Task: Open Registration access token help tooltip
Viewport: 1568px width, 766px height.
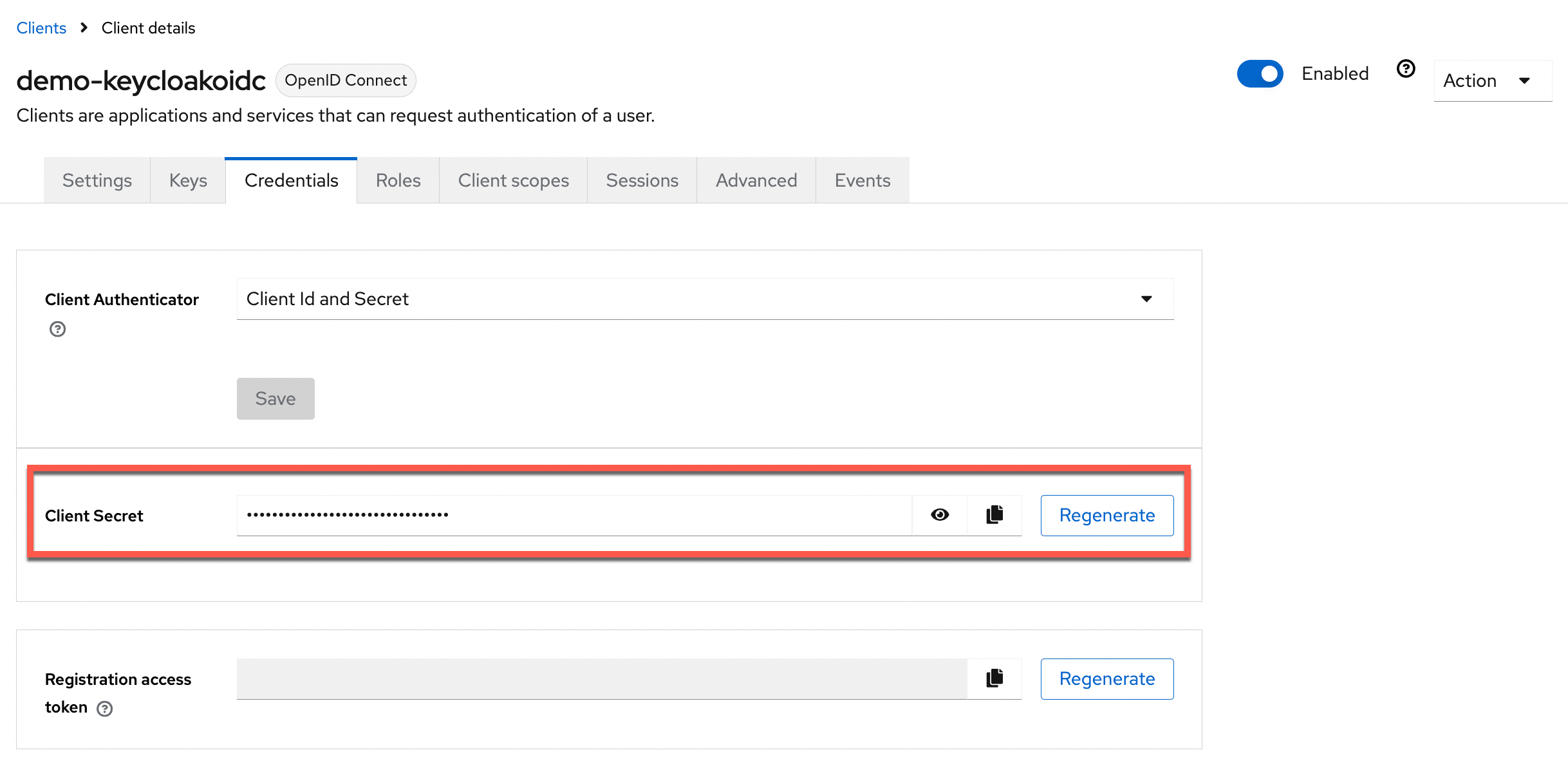Action: click(104, 709)
